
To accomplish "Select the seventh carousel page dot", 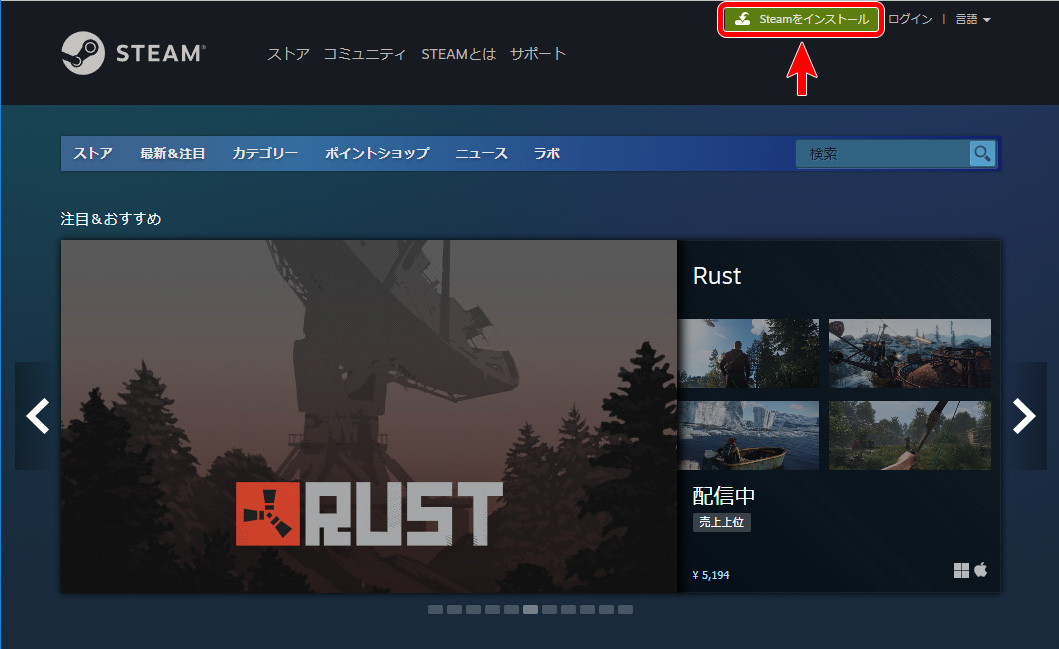I will (x=550, y=610).
